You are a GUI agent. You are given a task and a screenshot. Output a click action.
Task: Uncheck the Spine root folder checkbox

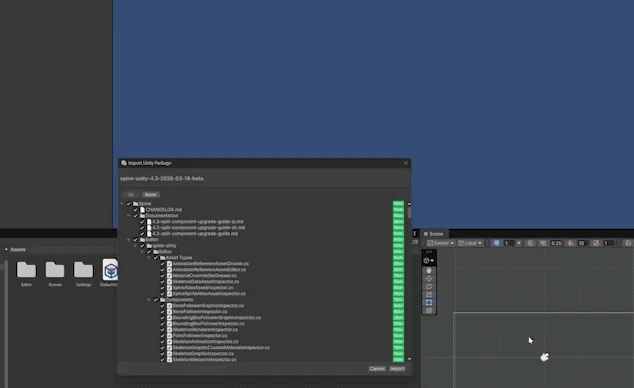(129, 204)
